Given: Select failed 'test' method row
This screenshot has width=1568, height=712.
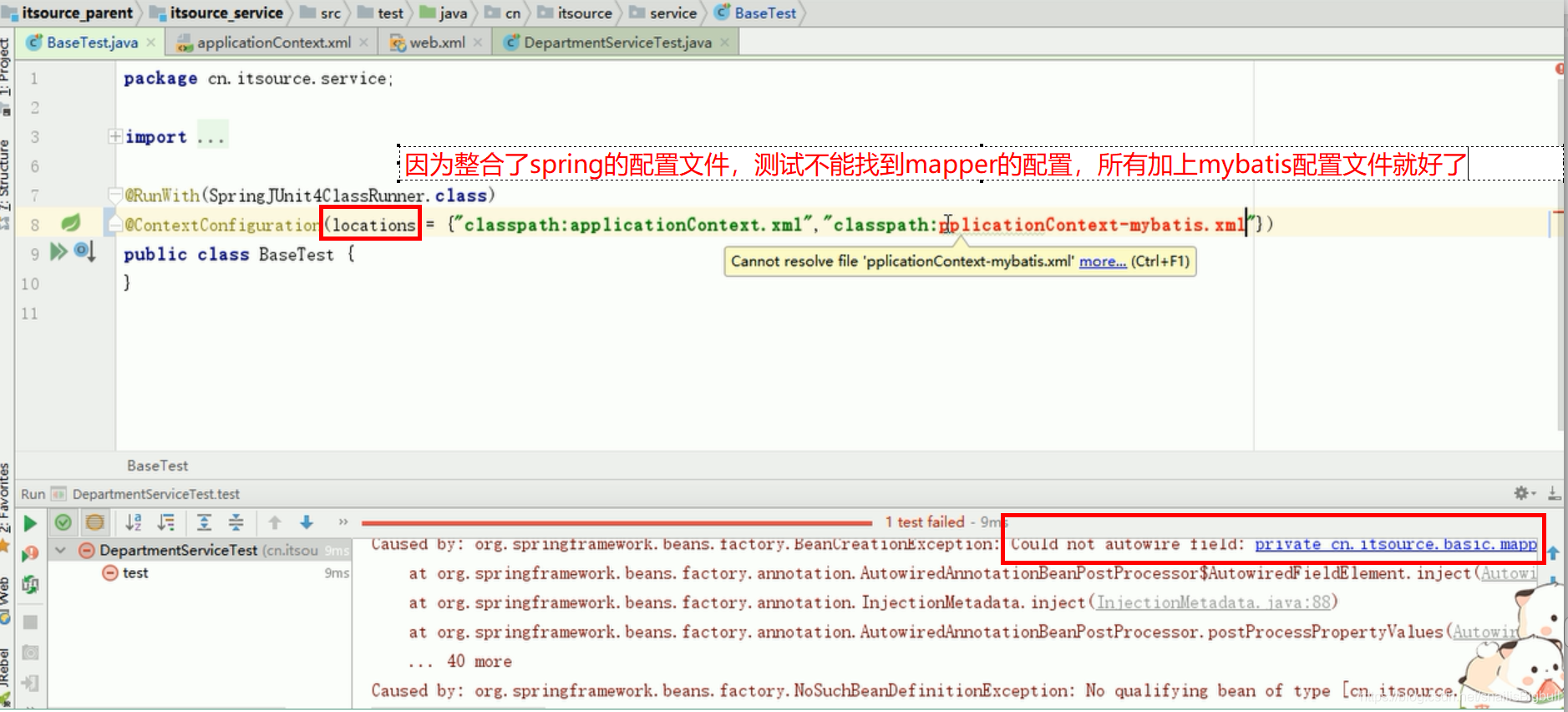Looking at the screenshot, I should [200, 572].
